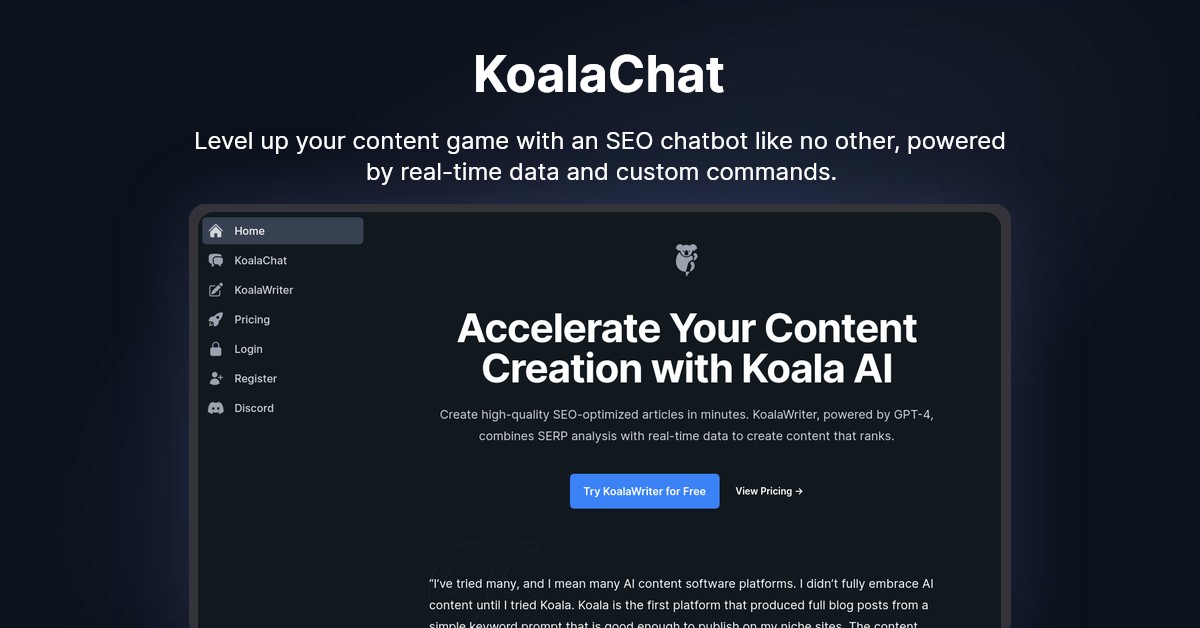Screen dimensions: 1200x628
Task: Select the Login sidebar entry
Action: 249,349
